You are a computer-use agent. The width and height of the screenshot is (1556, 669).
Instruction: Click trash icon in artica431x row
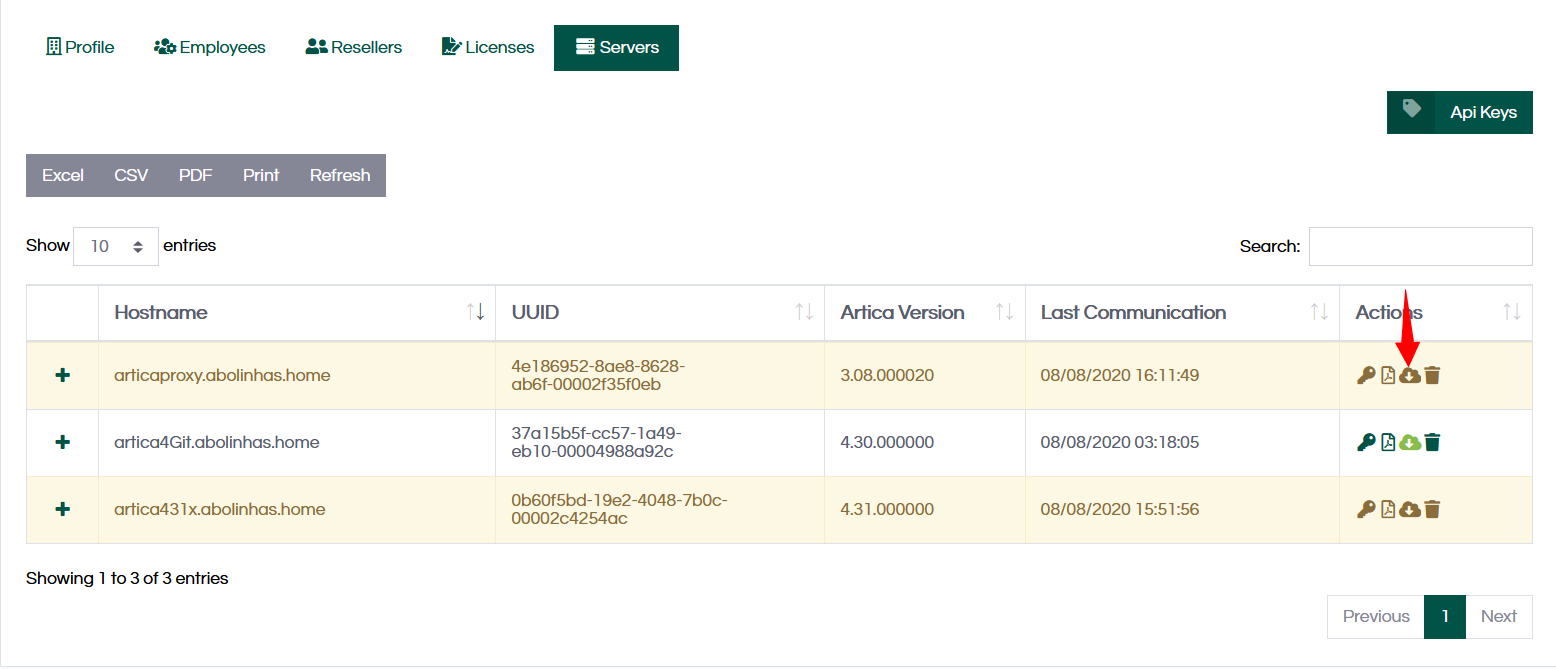pos(1432,509)
